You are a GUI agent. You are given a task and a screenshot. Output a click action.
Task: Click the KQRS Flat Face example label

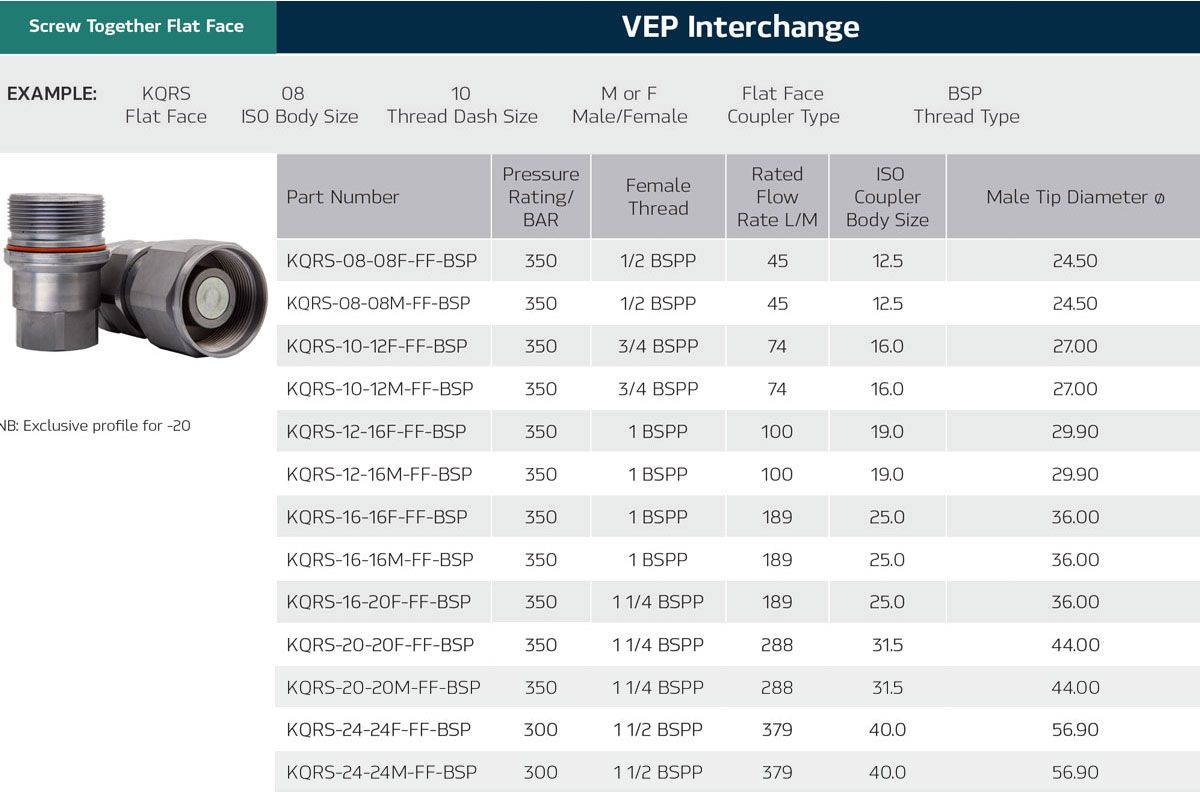click(166, 105)
